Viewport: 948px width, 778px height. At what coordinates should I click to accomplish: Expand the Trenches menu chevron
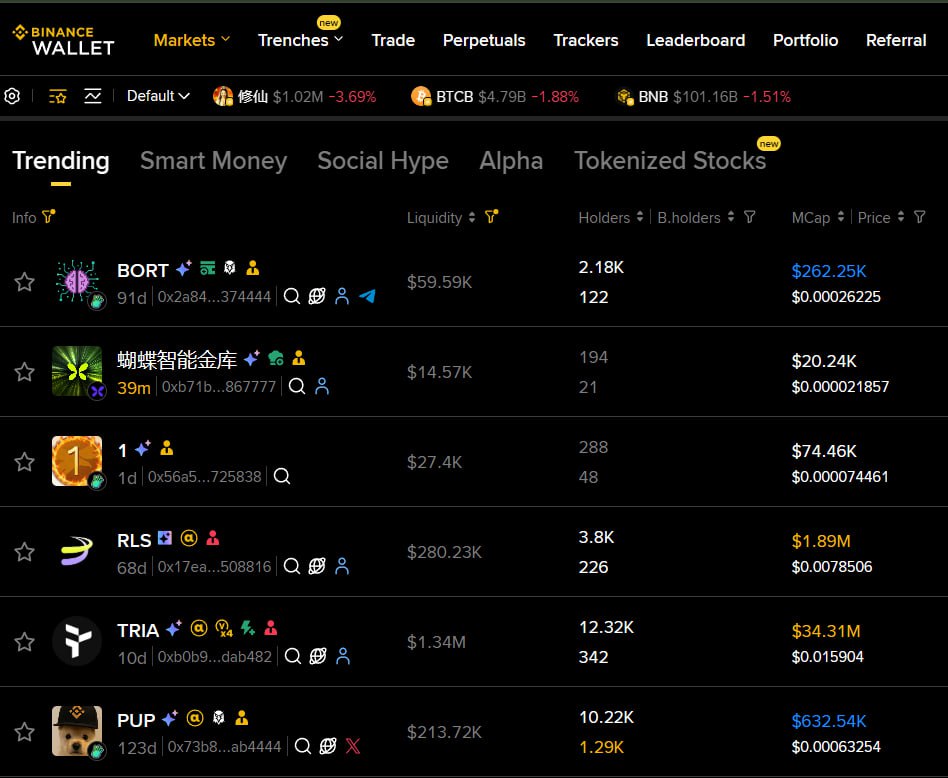(x=337, y=41)
